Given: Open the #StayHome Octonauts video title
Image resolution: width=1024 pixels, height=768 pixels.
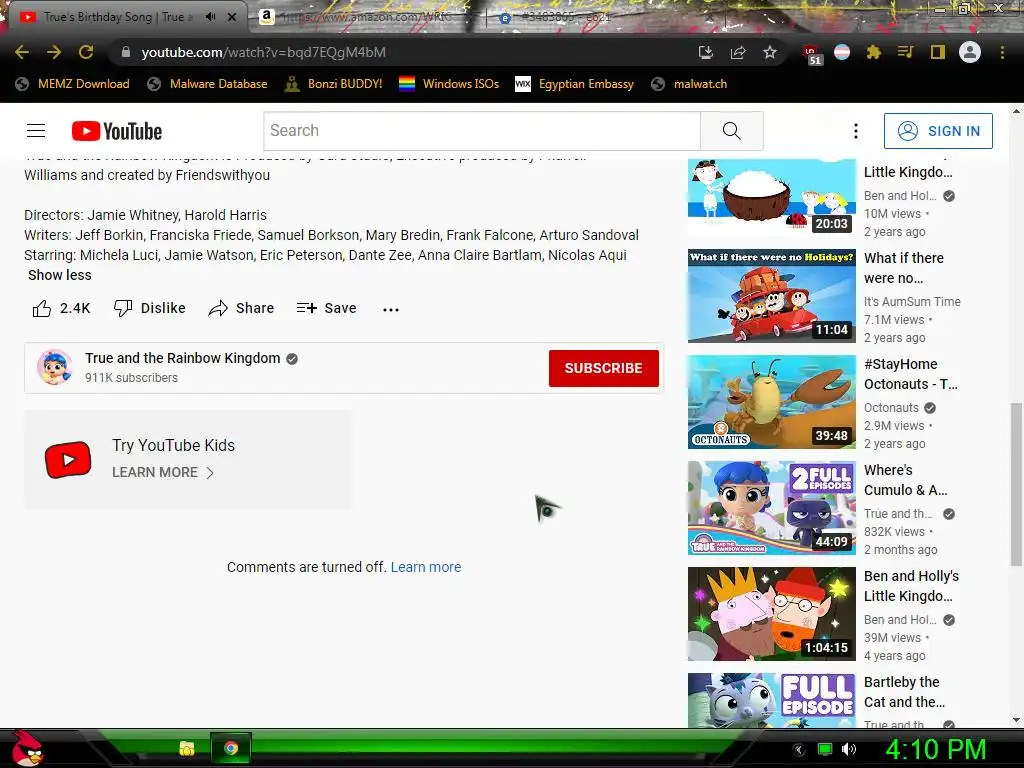Looking at the screenshot, I should pos(911,374).
